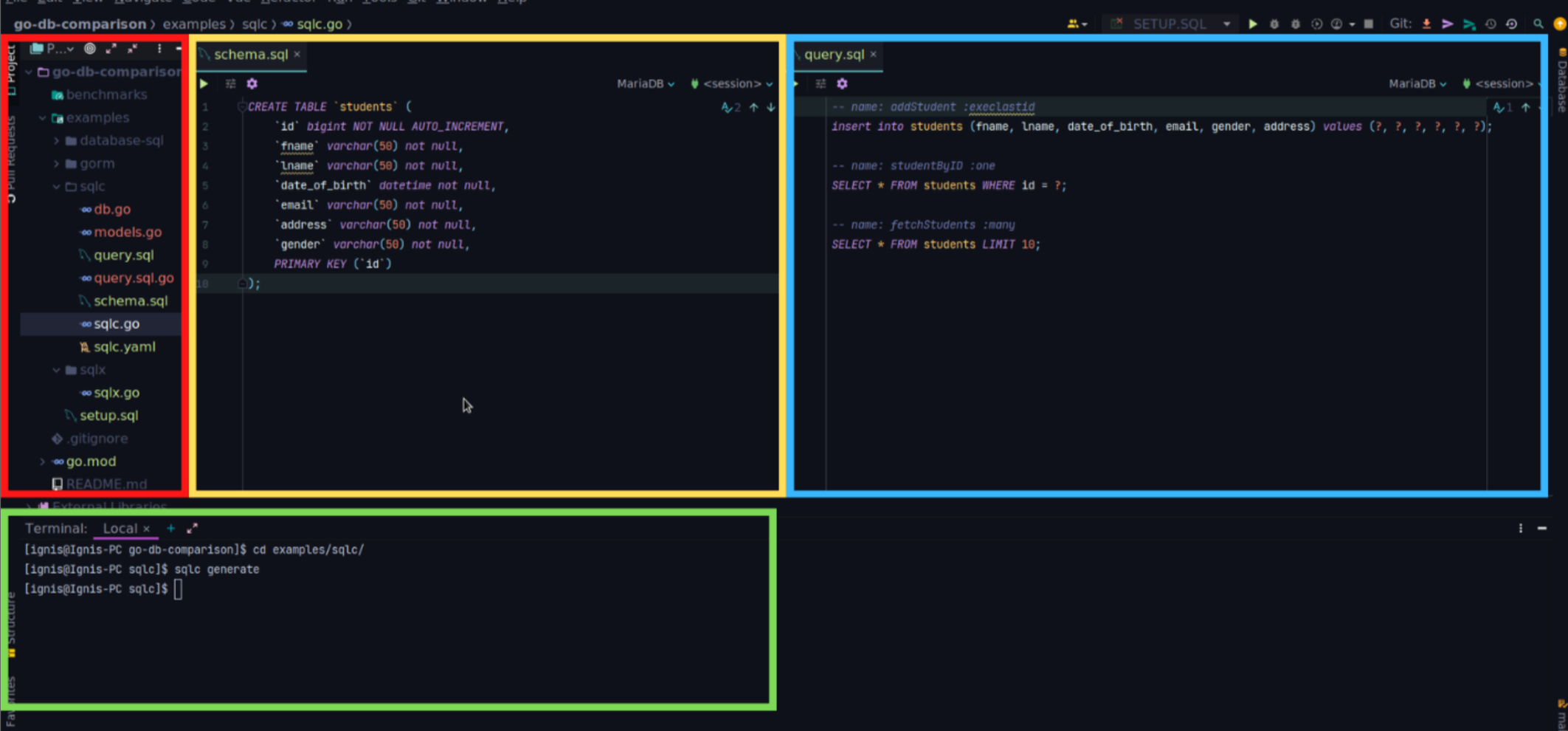This screenshot has height=731, width=1568.
Task: Open db.go in the project tree
Action: [112, 209]
